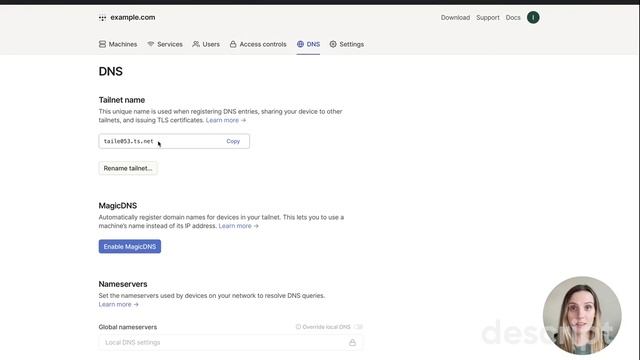The image size is (640, 360).
Task: Click the lock icon in Local DNS settings
Action: [x=352, y=342]
